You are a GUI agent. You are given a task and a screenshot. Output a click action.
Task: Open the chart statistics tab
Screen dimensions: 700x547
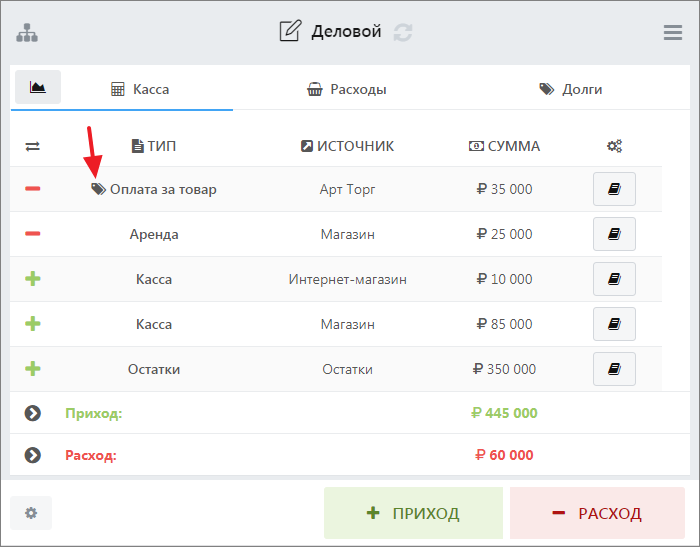point(38,88)
